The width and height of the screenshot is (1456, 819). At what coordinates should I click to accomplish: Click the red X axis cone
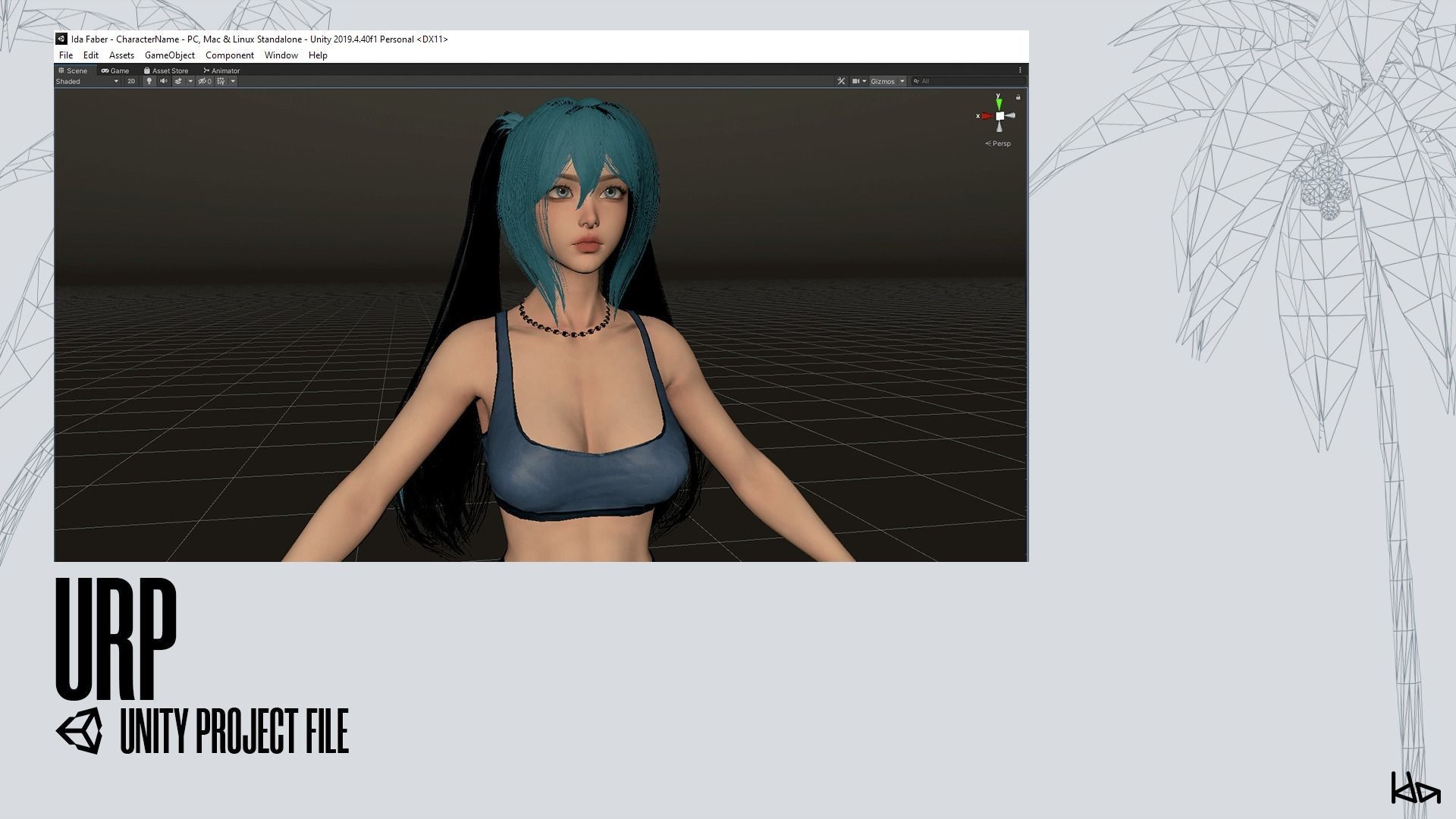986,116
